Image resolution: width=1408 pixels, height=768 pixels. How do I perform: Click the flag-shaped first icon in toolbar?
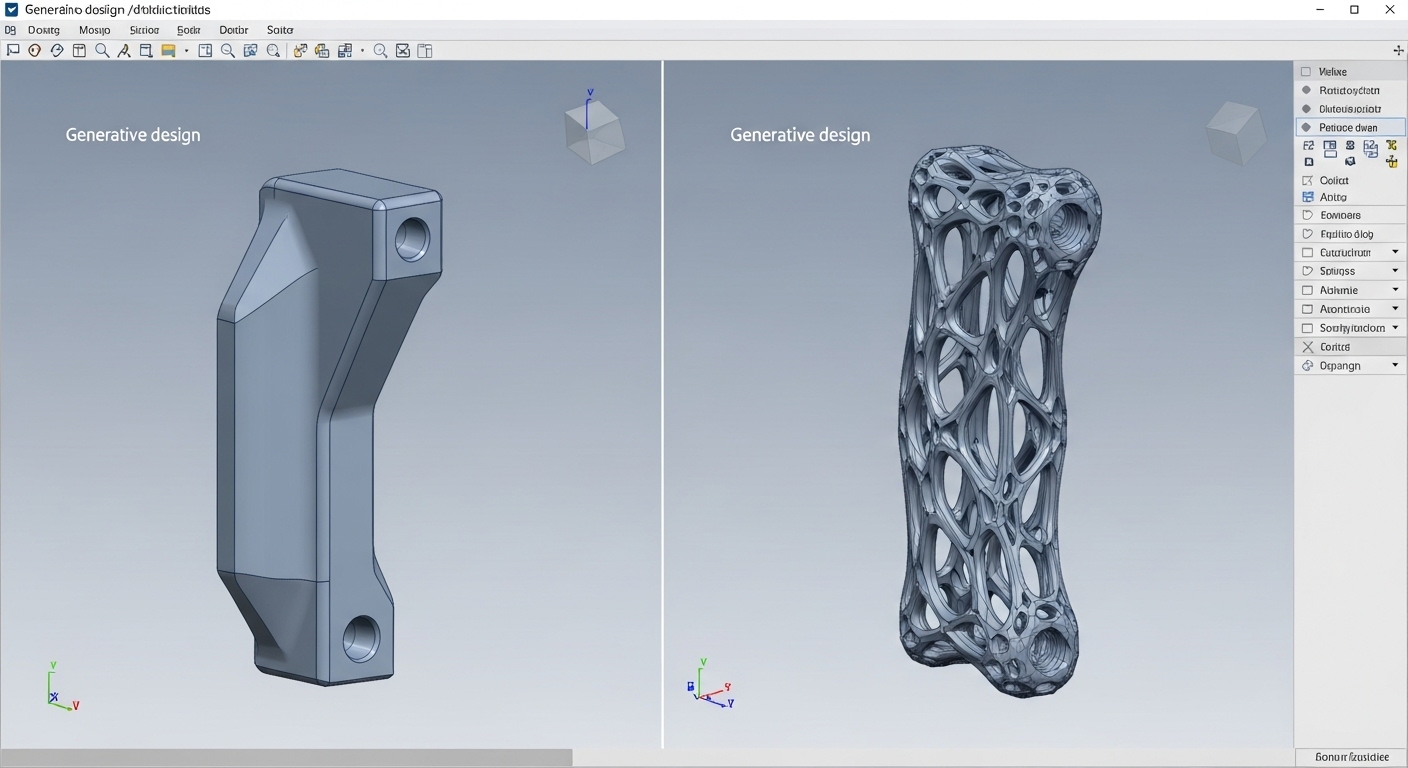pos(12,50)
